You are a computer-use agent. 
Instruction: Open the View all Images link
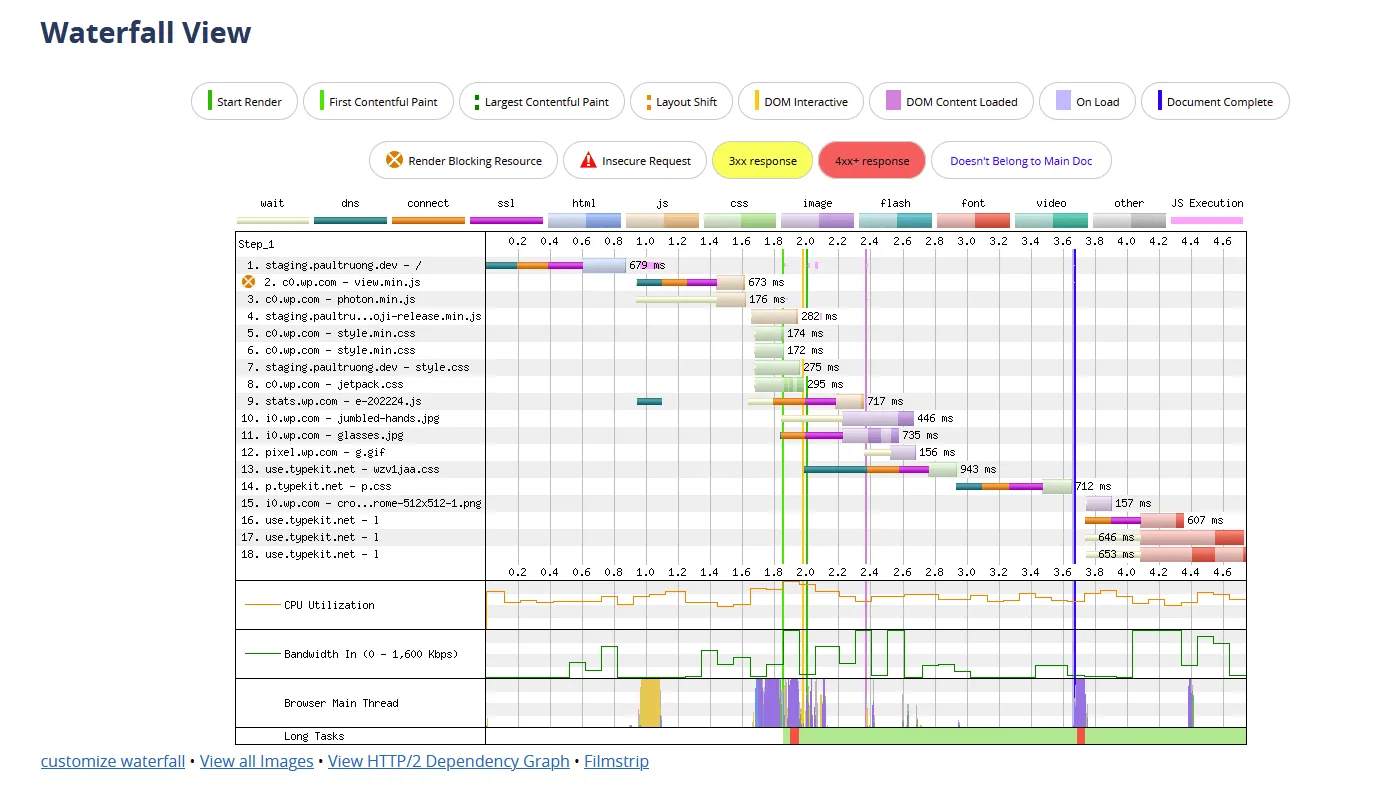[x=256, y=761]
